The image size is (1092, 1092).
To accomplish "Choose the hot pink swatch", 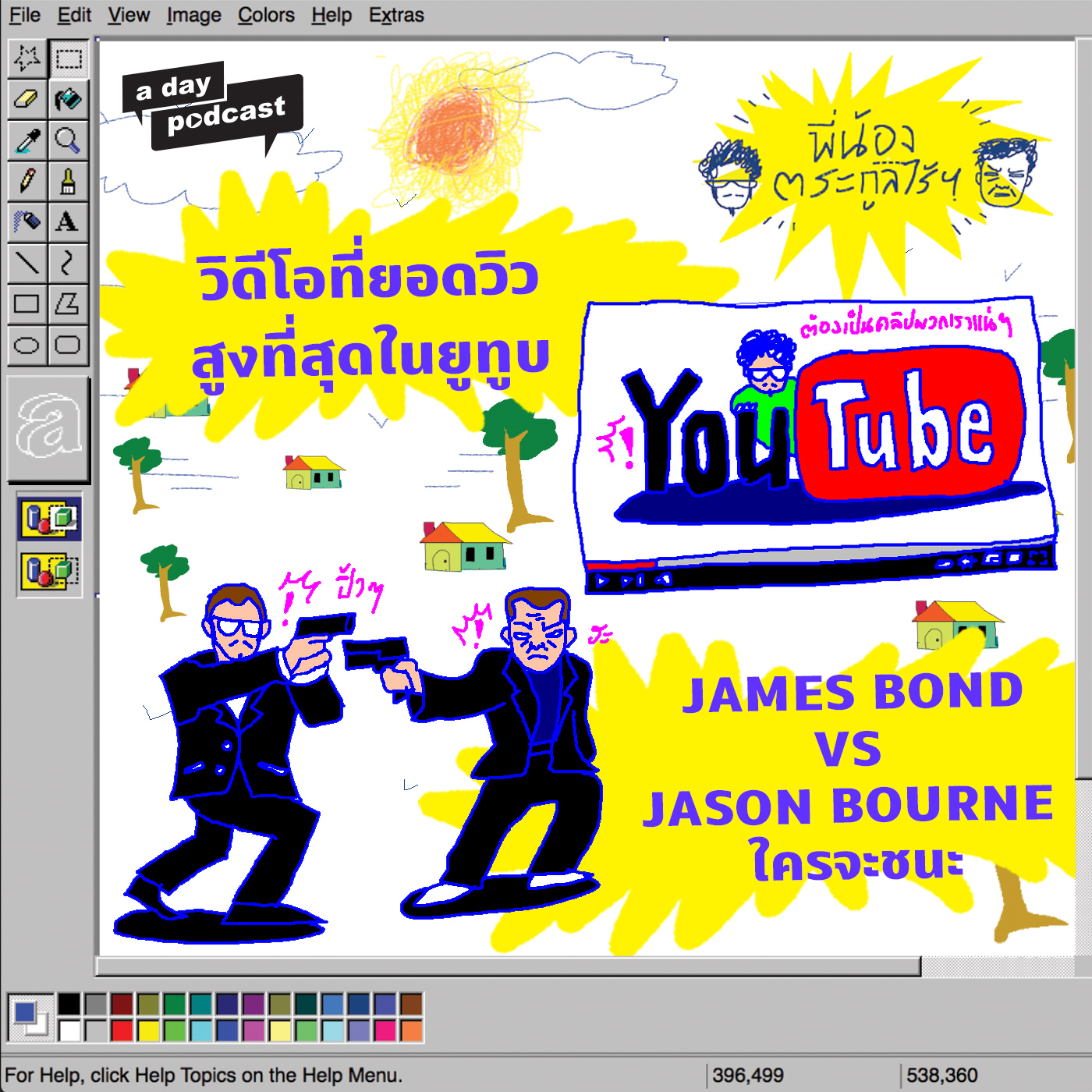I will 385,1030.
